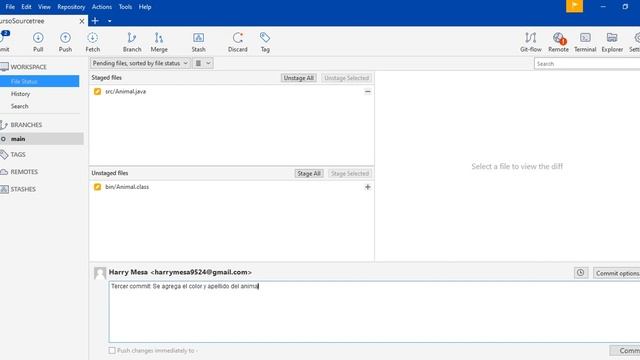
Task: Click the Push toolbar icon
Action: pos(65,42)
